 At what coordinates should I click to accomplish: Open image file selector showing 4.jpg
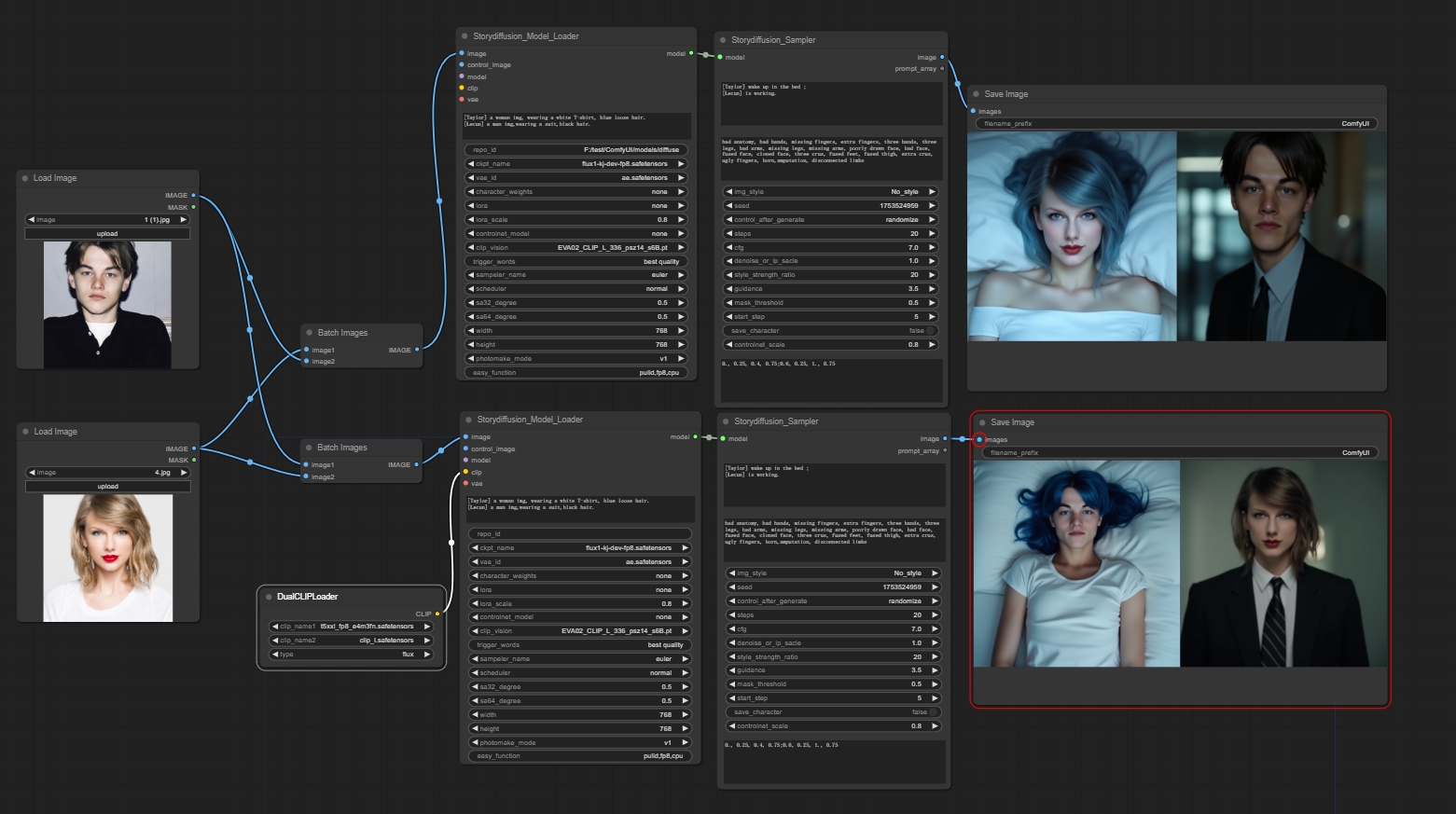(108, 473)
